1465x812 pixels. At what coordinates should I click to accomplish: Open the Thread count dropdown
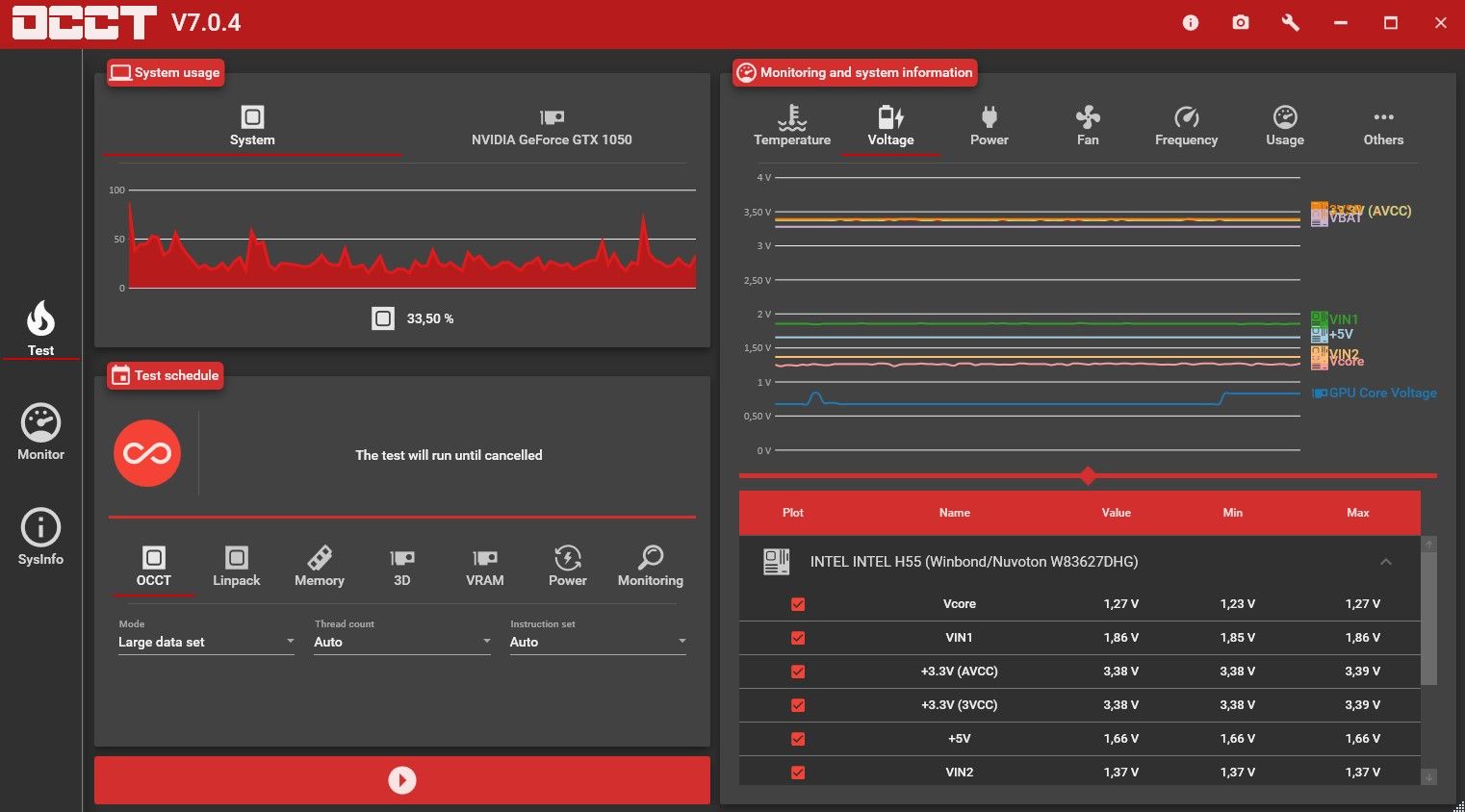[x=402, y=642]
